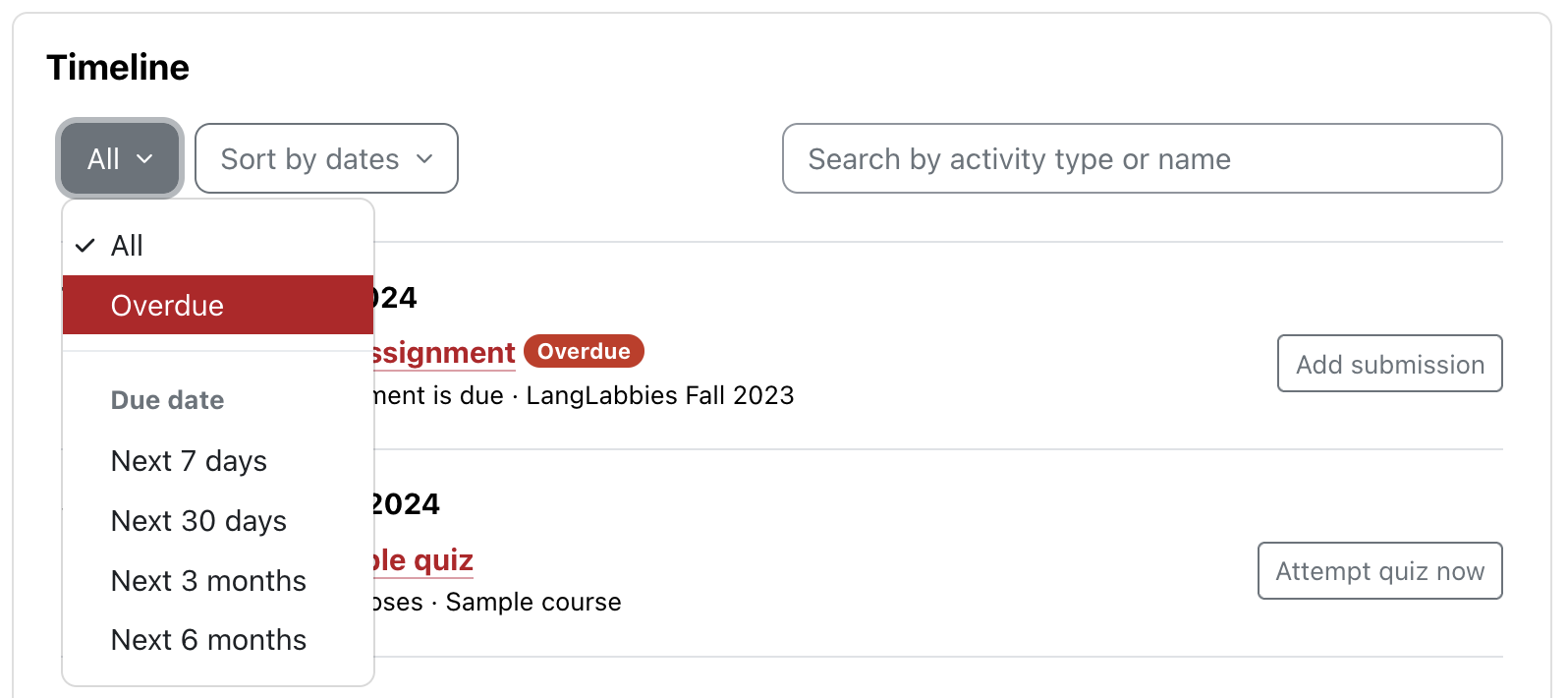This screenshot has height=698, width=1568.
Task: Select Next 3 months in filter menu
Action: (208, 580)
